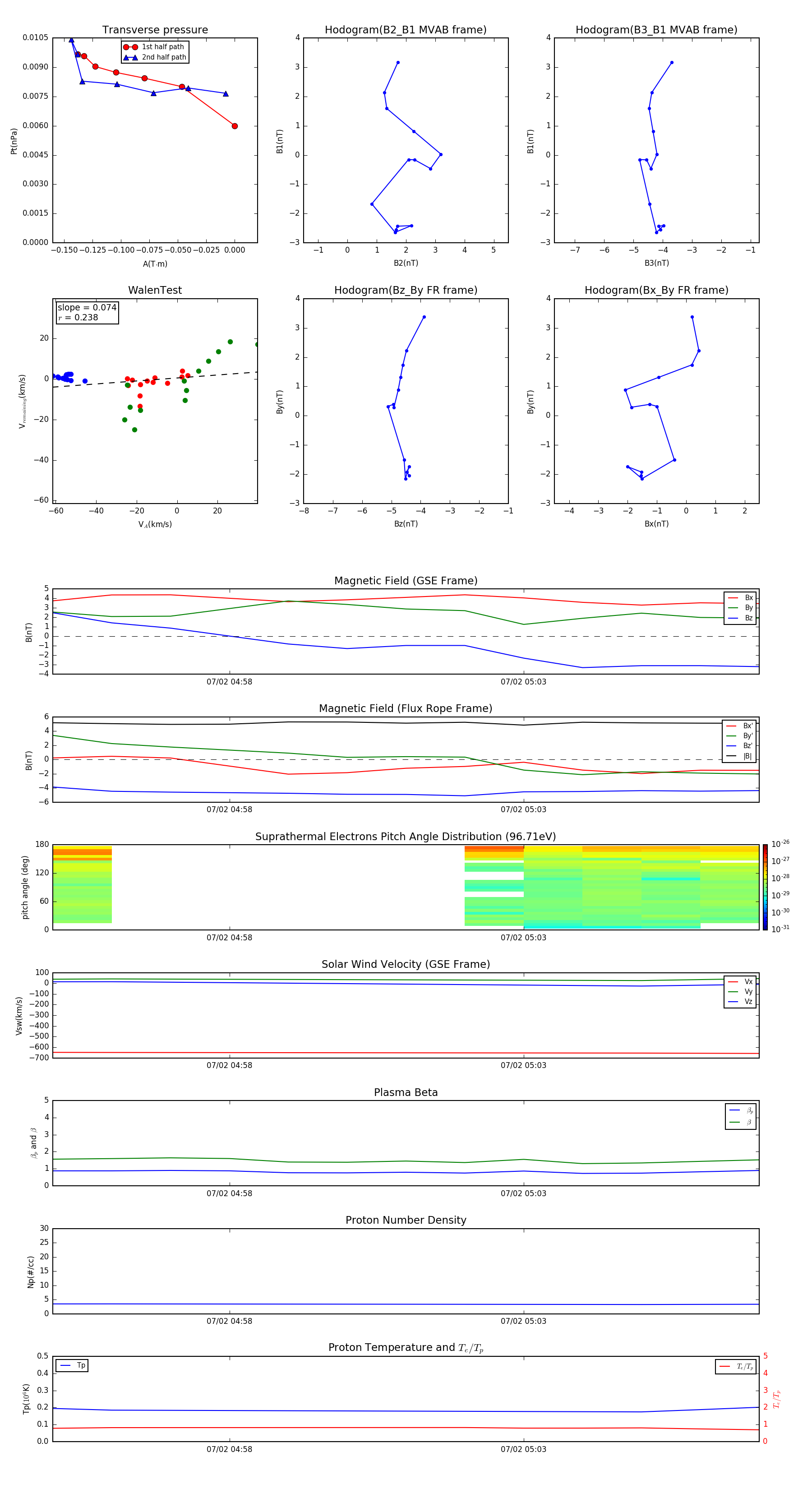Click the 'By' legend entry in GSE field plot
This screenshot has width=812, height=1489.
pyautogui.click(x=740, y=607)
